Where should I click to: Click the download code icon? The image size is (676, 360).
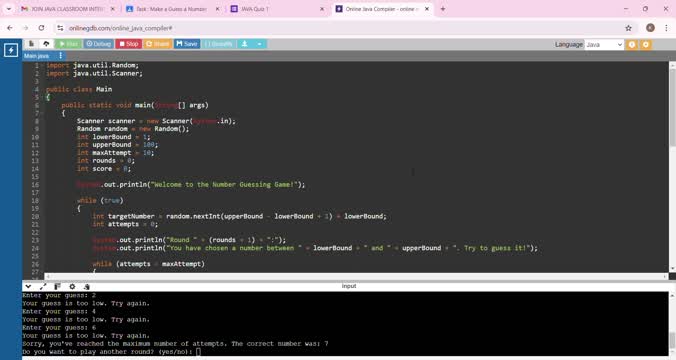coord(244,44)
